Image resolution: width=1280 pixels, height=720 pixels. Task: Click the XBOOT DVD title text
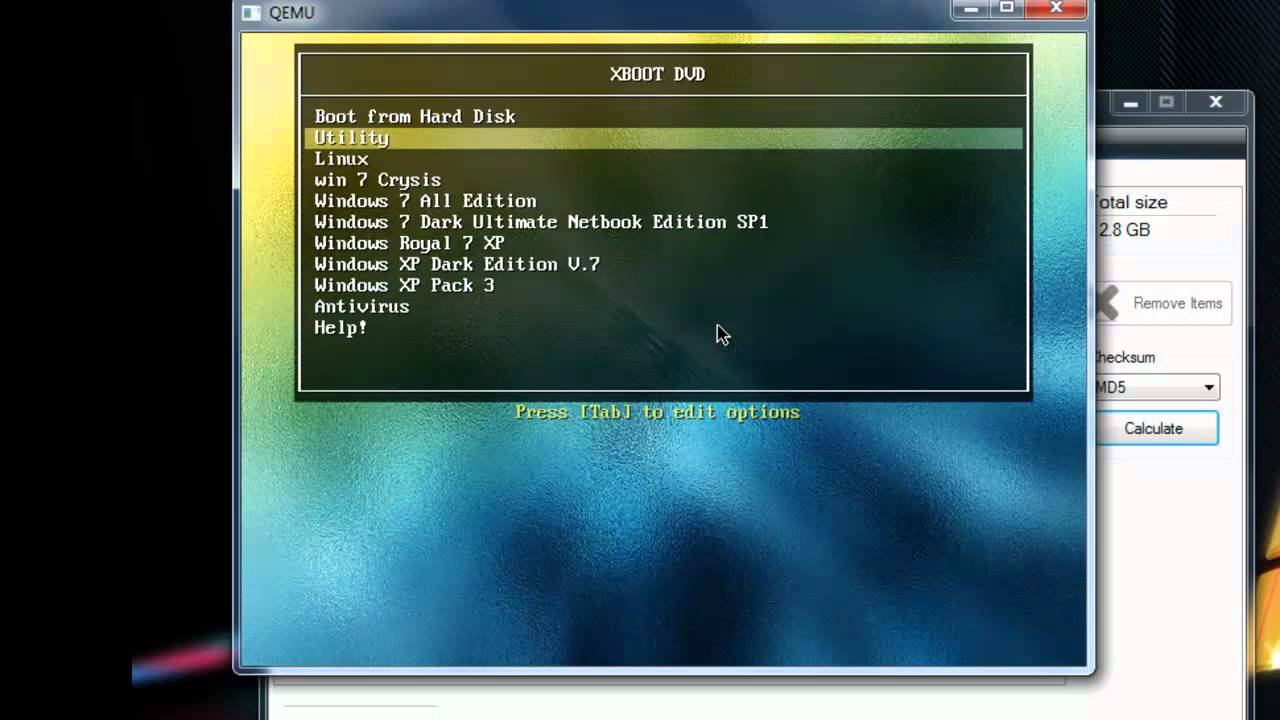point(658,74)
